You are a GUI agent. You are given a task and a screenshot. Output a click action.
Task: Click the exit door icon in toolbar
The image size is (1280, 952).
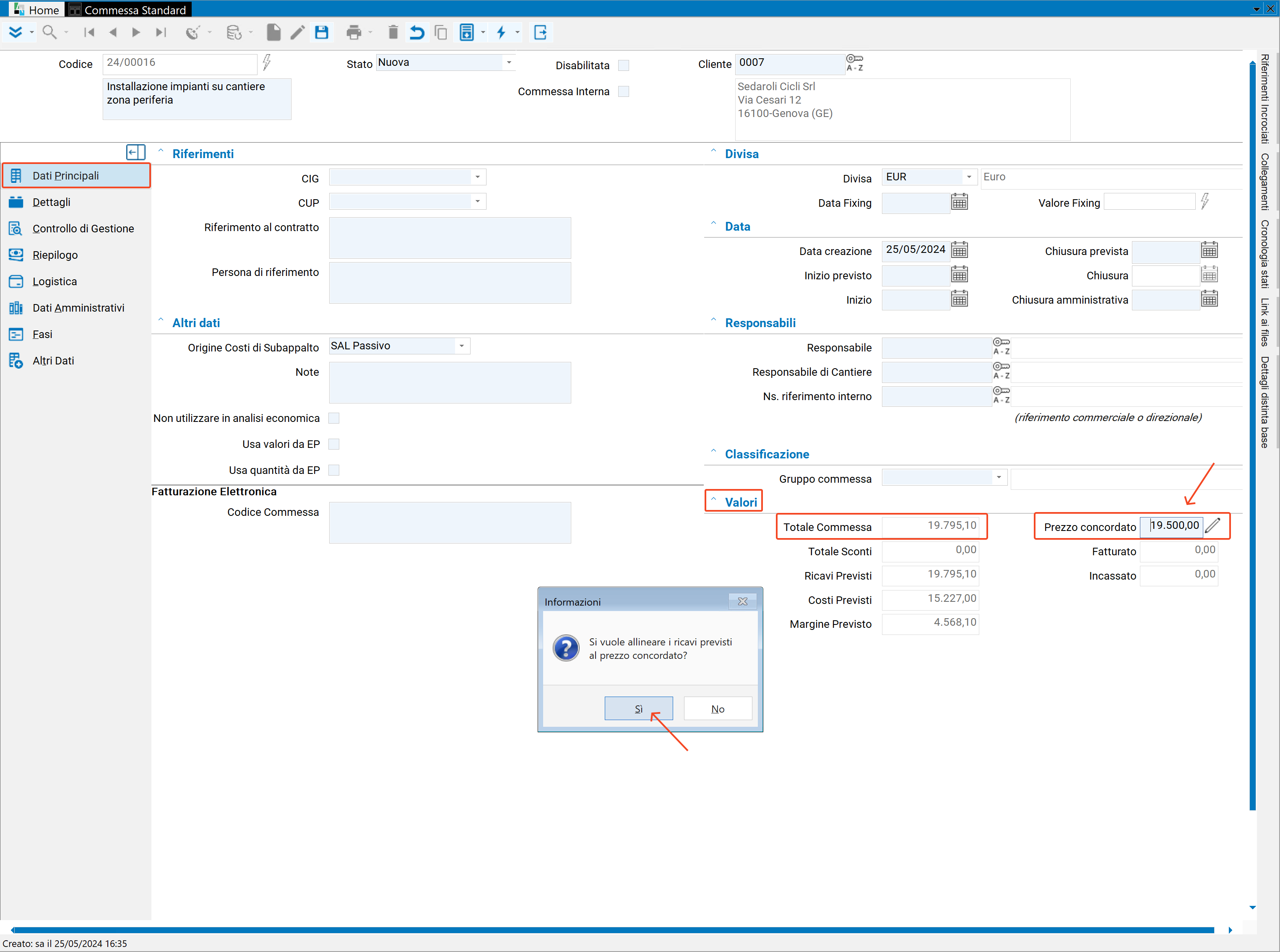(x=540, y=32)
